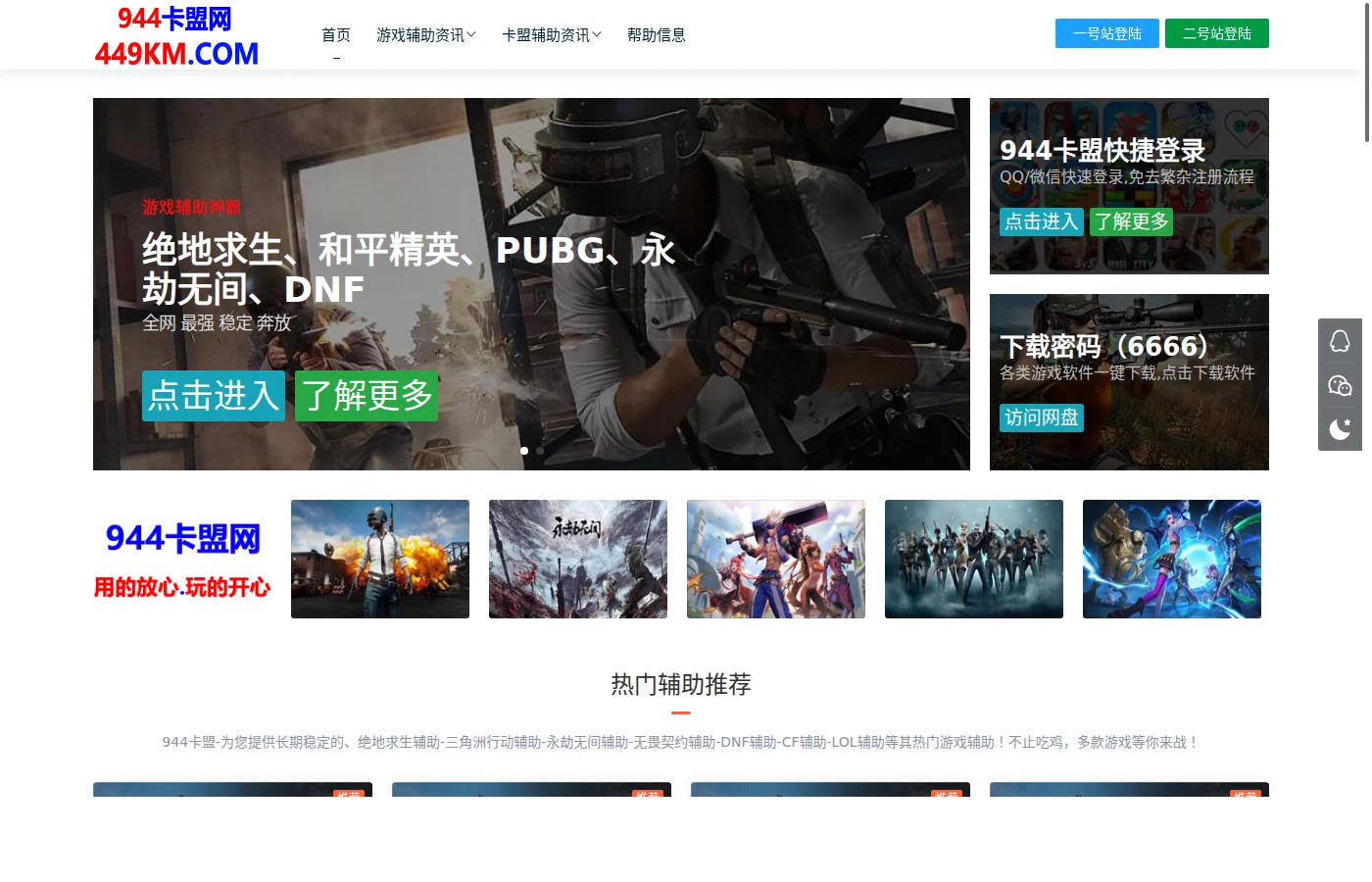
Task: Open the LOL champions game thumbnail
Action: tap(1172, 560)
